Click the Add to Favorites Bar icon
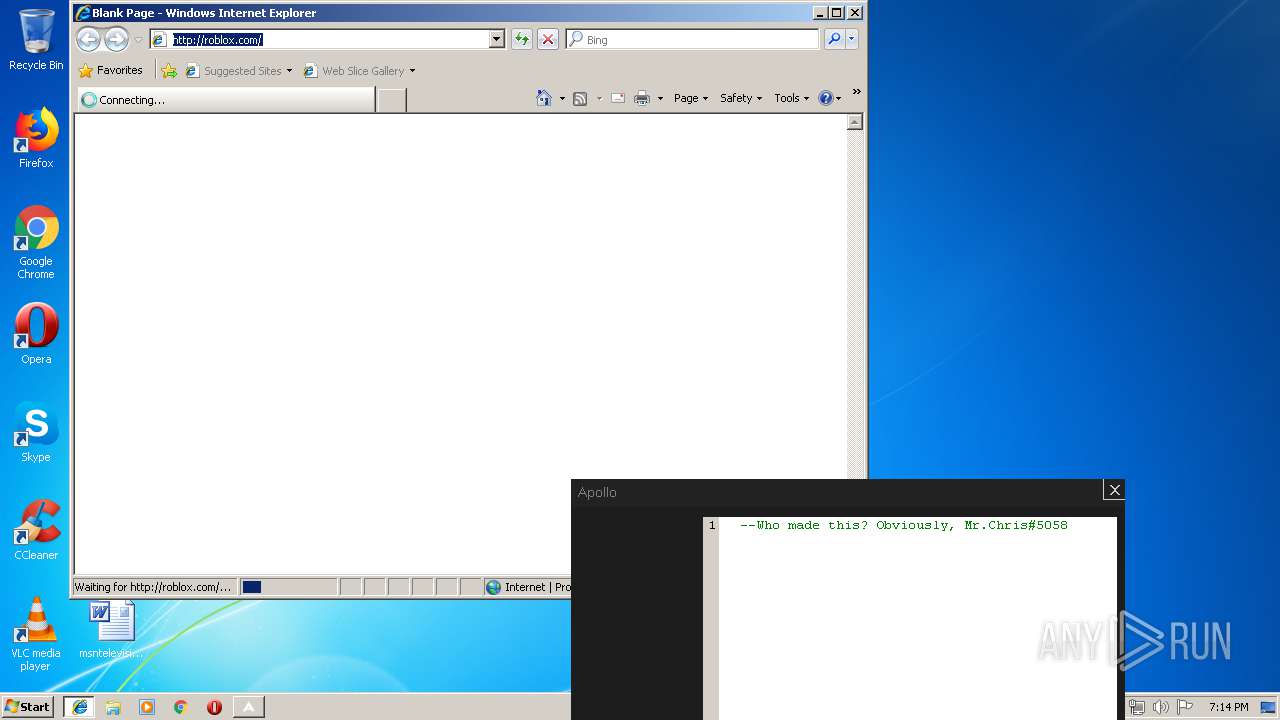 pos(169,70)
